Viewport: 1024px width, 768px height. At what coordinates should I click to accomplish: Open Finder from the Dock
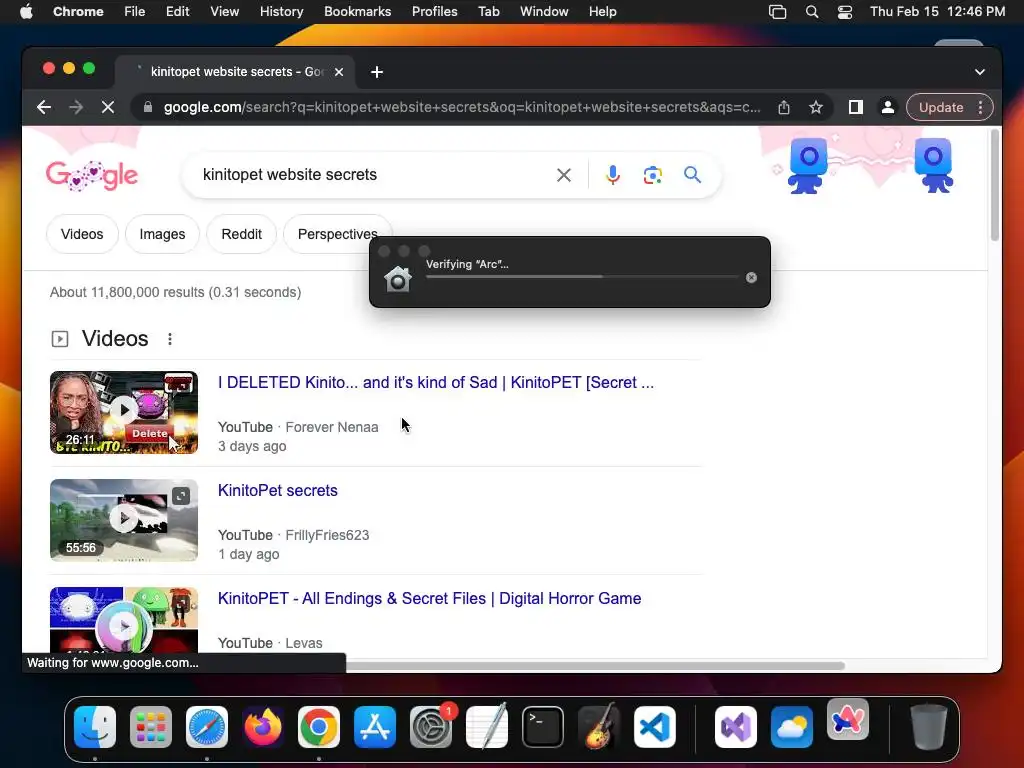[95, 727]
